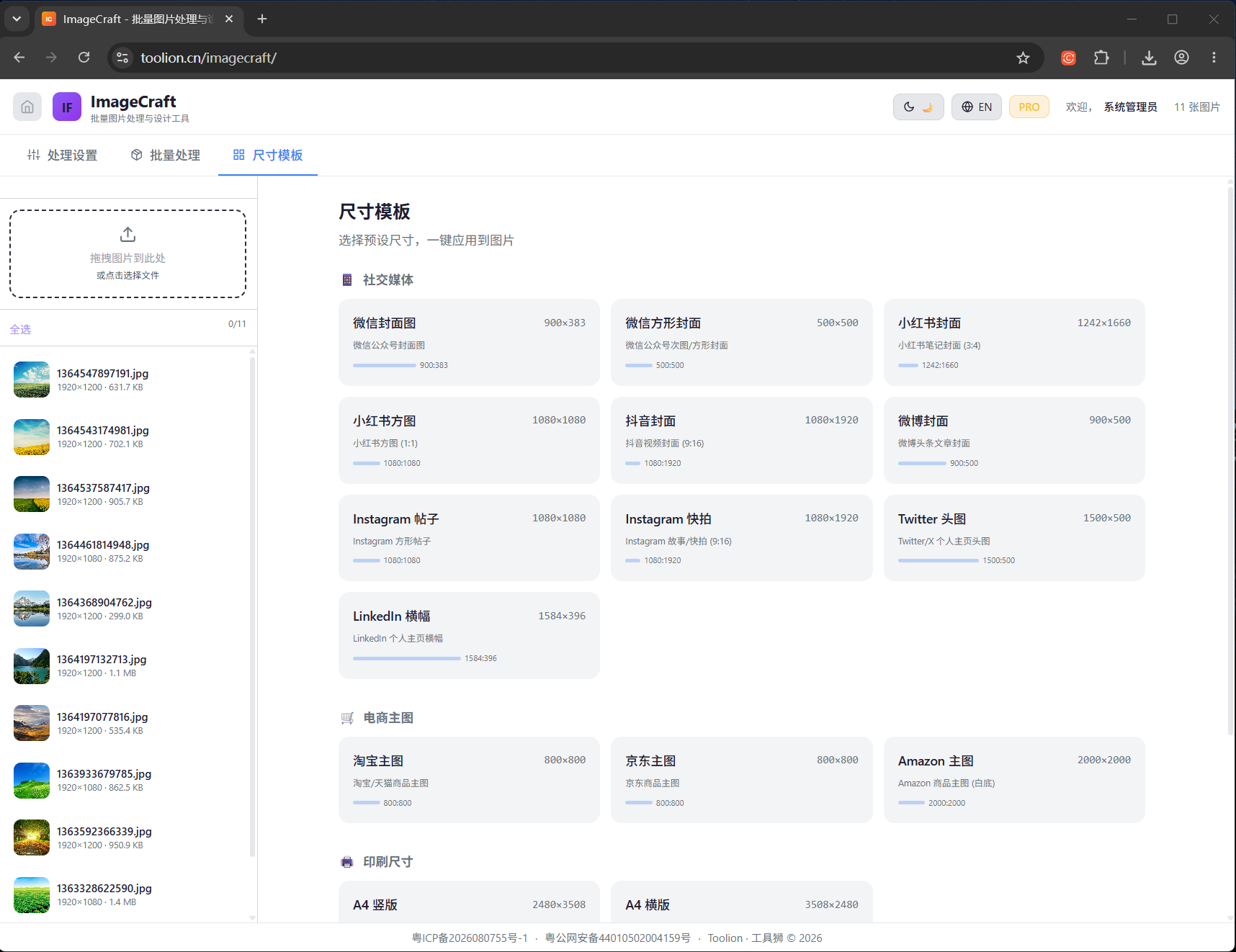
Task: Click the red extension icon
Action: tap(1069, 58)
